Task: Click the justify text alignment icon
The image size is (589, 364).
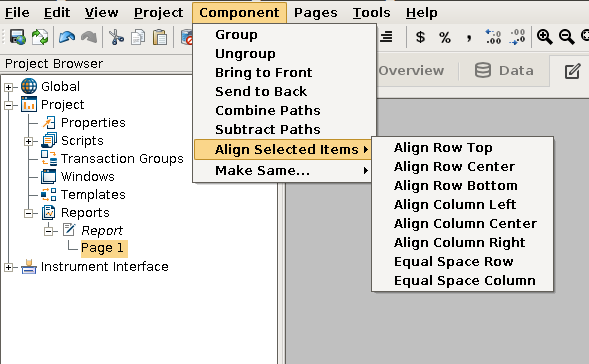Action: [x=387, y=37]
